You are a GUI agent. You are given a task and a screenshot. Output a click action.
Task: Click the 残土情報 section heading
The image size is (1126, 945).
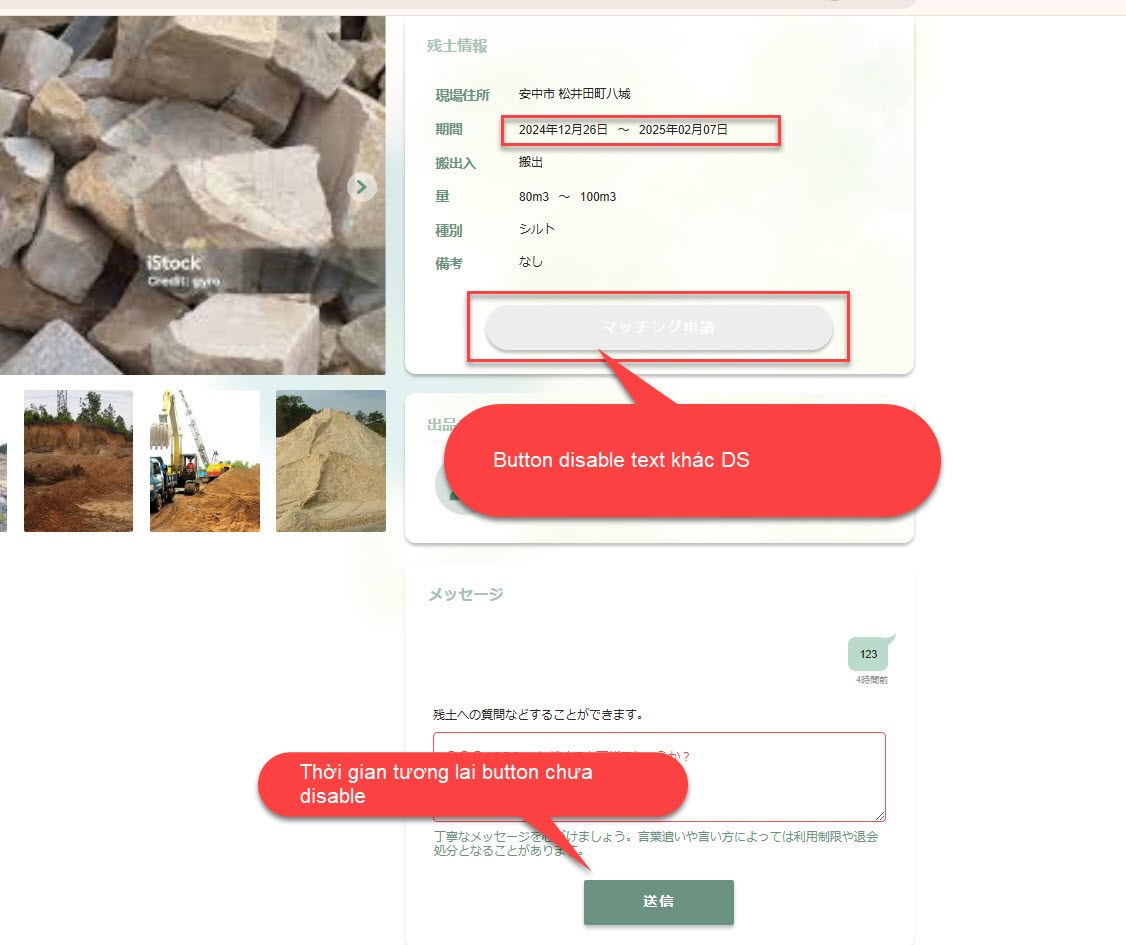coord(457,46)
